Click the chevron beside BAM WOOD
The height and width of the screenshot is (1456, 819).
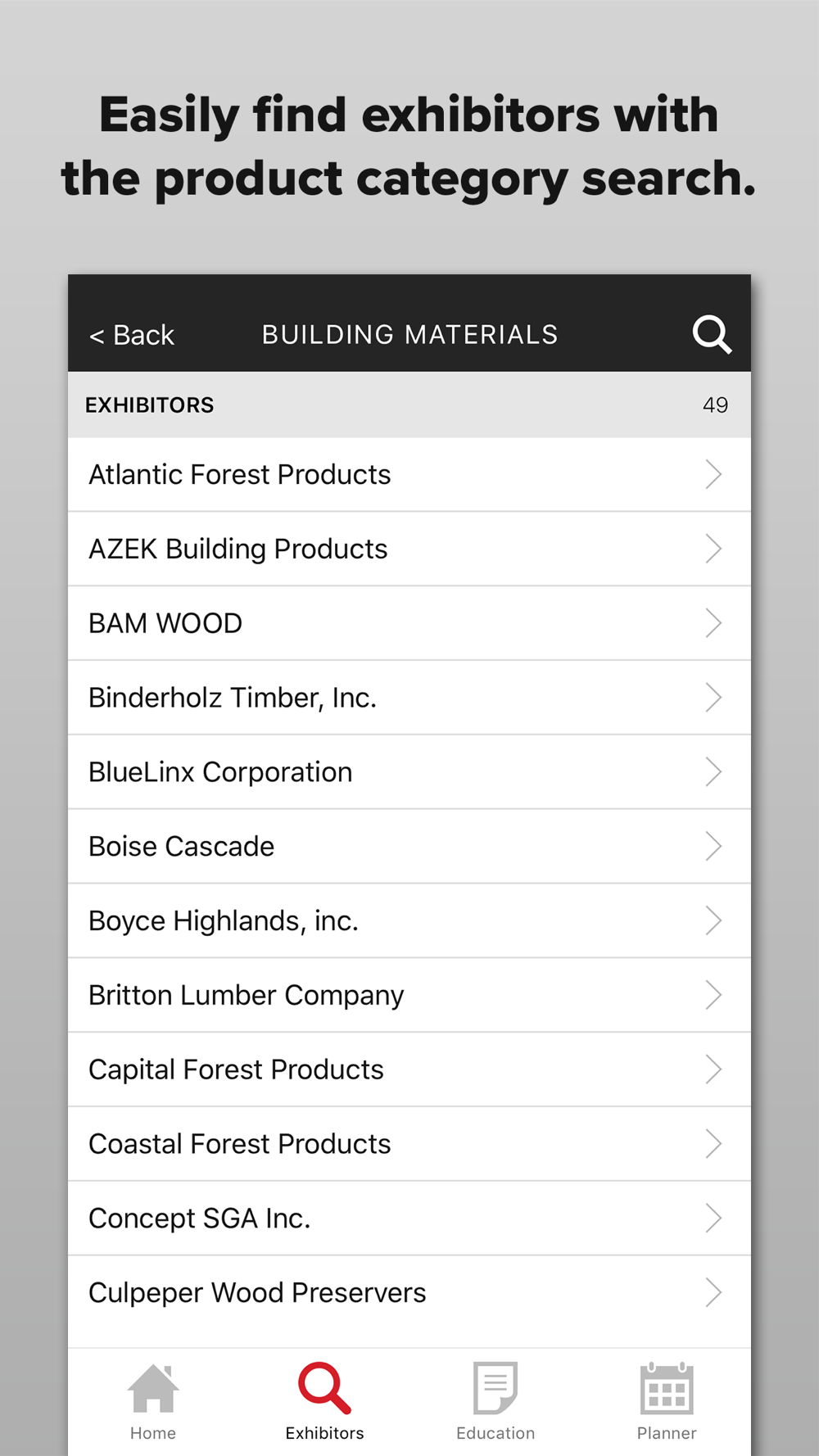[713, 623]
